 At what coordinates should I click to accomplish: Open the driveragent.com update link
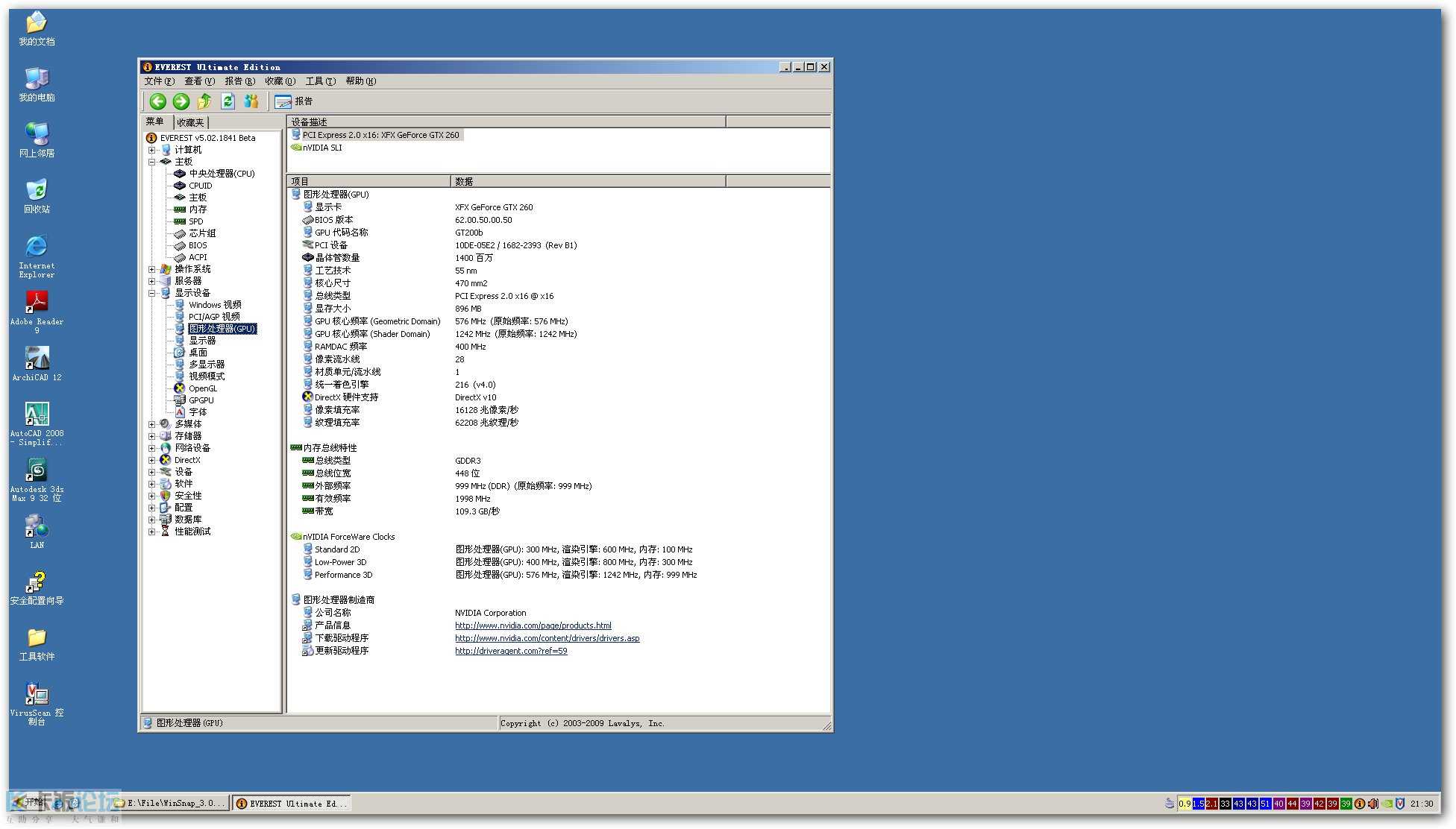click(x=511, y=651)
